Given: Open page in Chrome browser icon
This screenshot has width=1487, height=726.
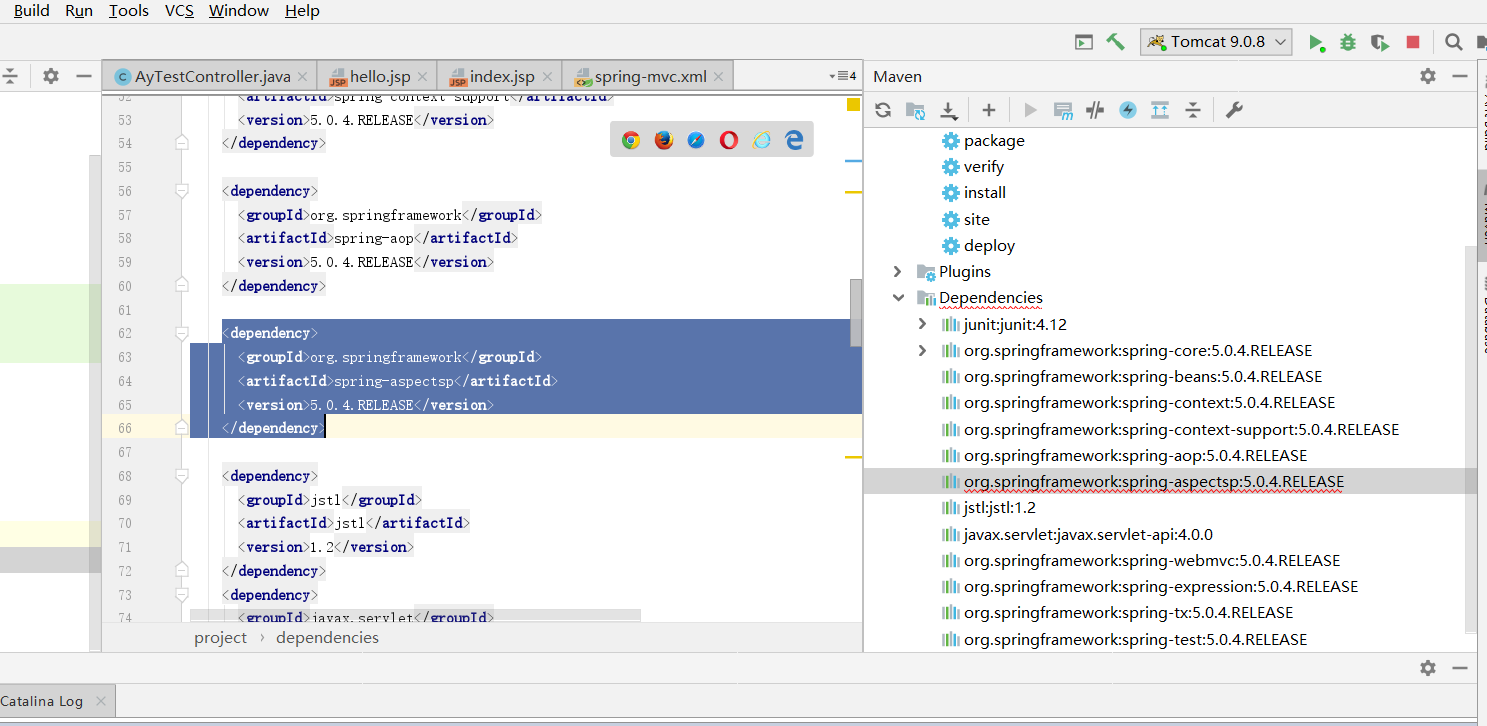Looking at the screenshot, I should 630,140.
